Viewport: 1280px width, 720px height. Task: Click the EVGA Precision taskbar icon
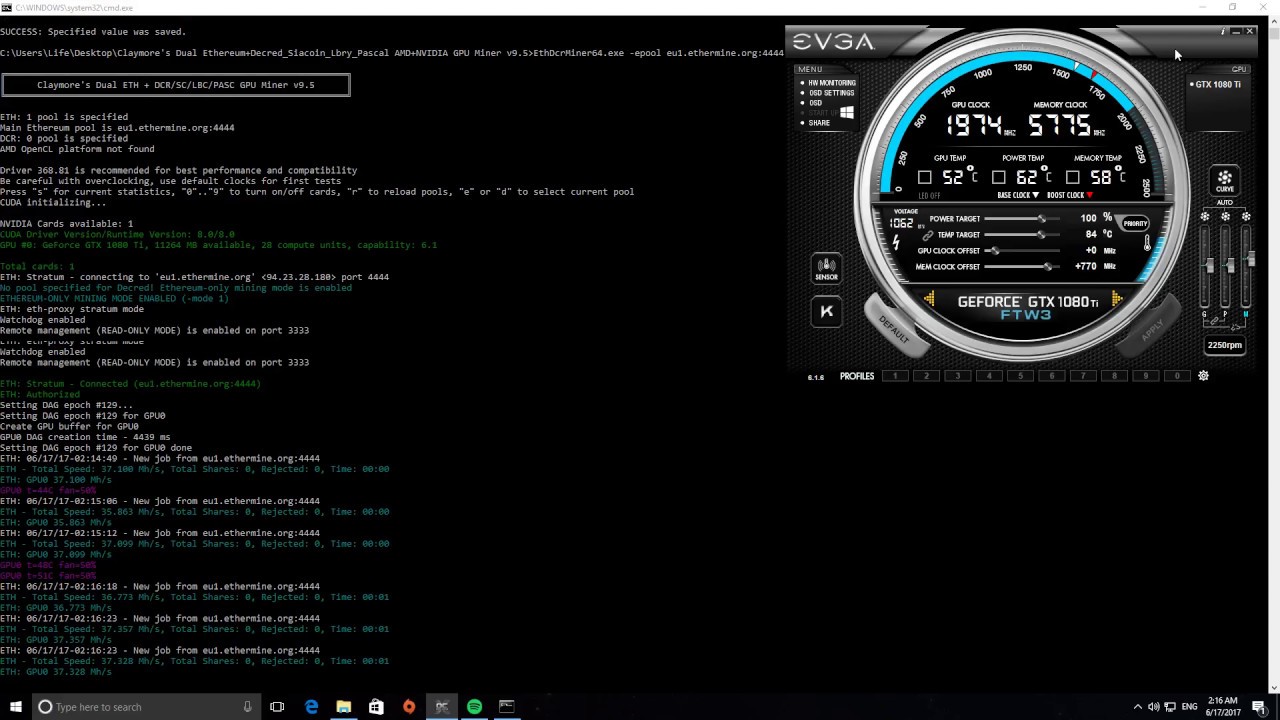[x=441, y=707]
